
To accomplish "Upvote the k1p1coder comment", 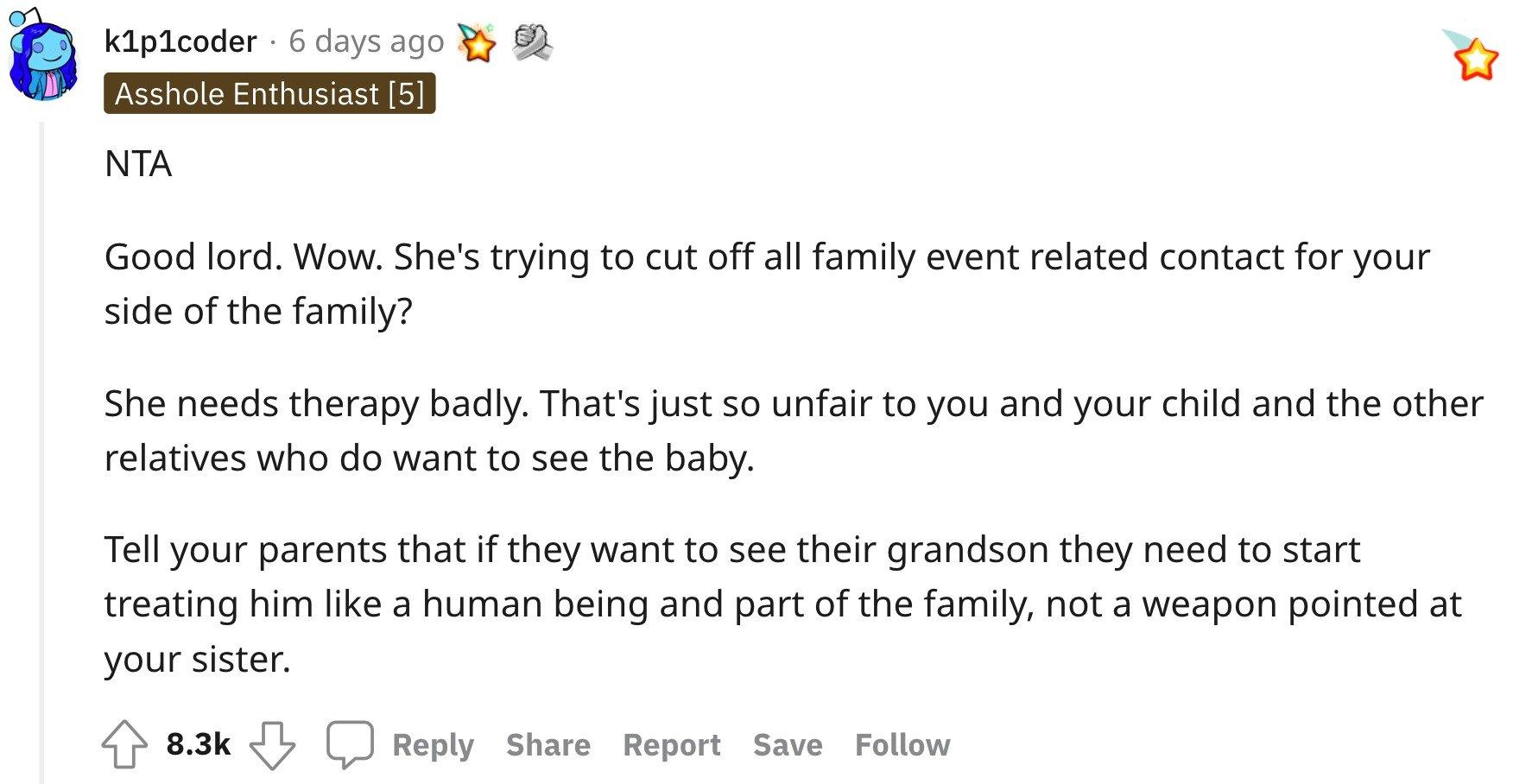I will coord(124,743).
